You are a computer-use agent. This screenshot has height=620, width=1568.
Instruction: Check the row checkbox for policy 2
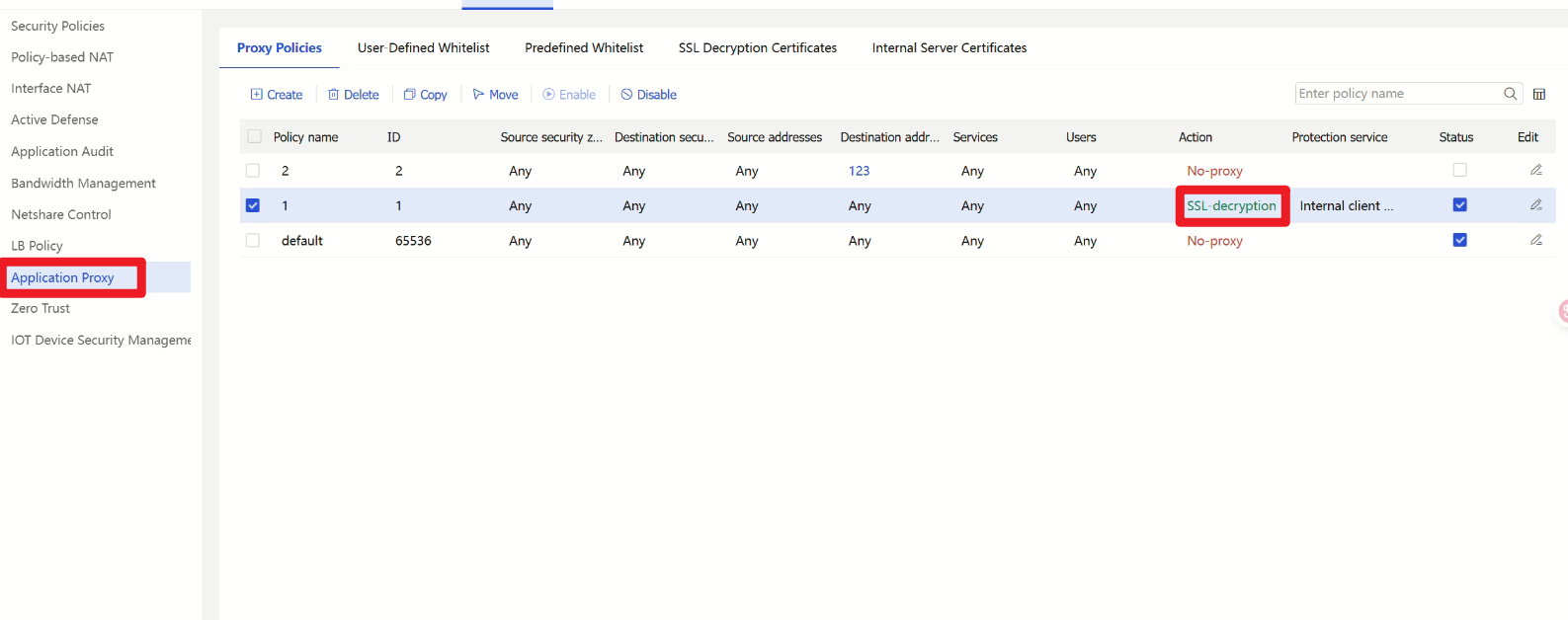click(253, 171)
